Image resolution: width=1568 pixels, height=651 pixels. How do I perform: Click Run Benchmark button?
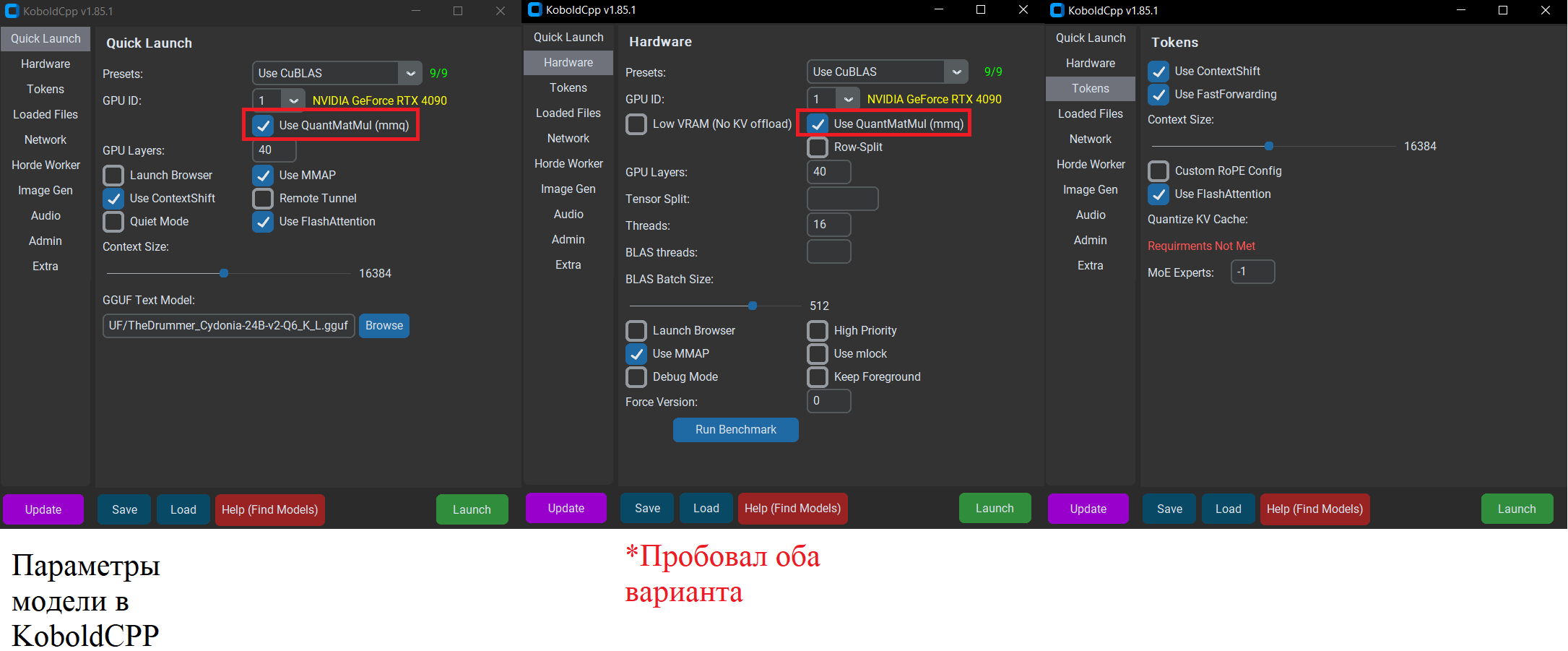click(736, 430)
